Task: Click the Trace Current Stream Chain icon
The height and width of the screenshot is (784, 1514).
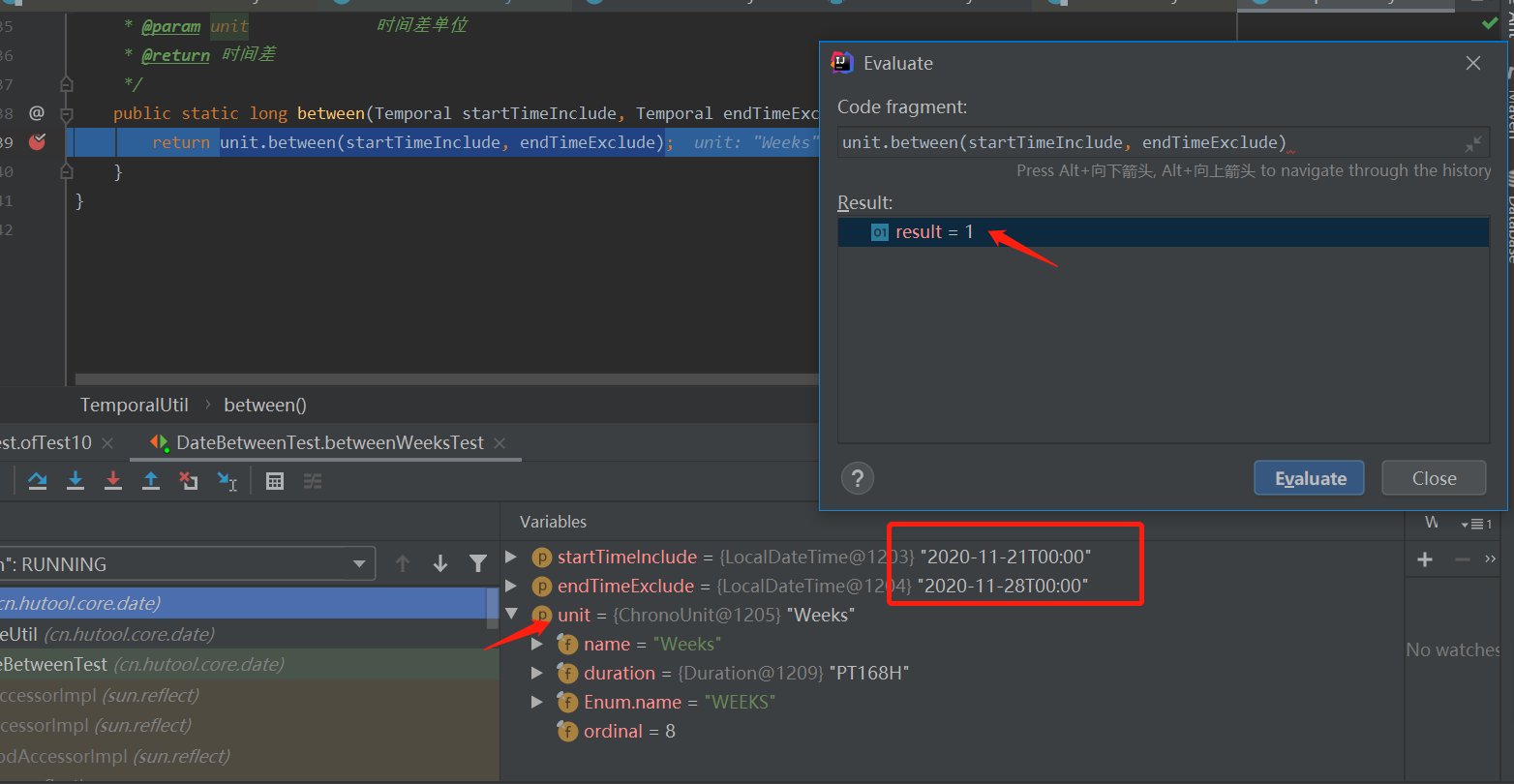Action: (x=313, y=481)
